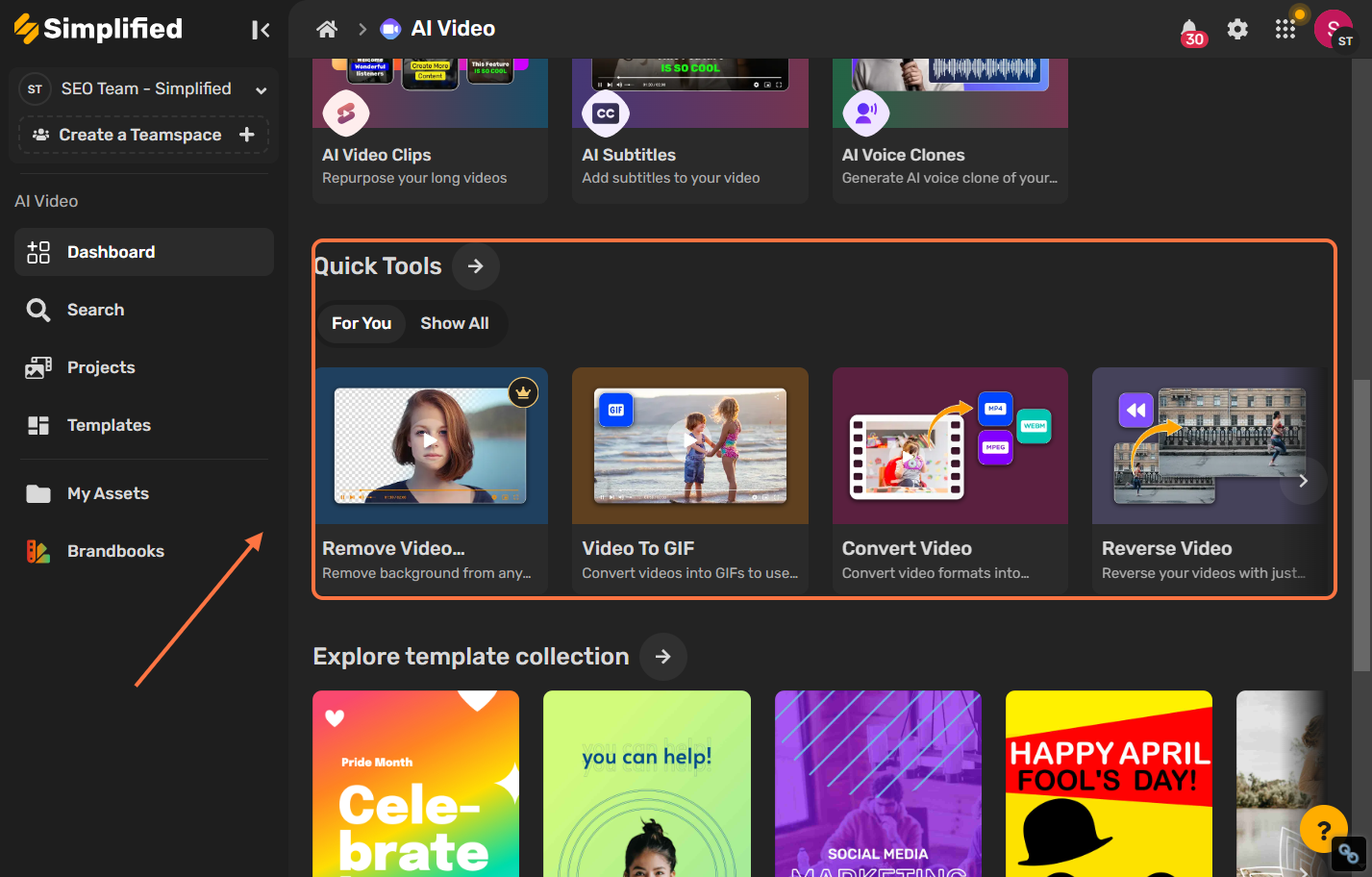Click the Quick Tools arrow button
This screenshot has width=1372, height=877.
[476, 266]
